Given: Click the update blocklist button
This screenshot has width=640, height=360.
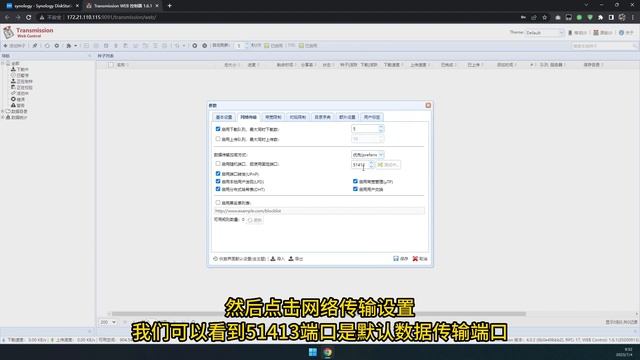Looking at the screenshot, I should point(255,220).
